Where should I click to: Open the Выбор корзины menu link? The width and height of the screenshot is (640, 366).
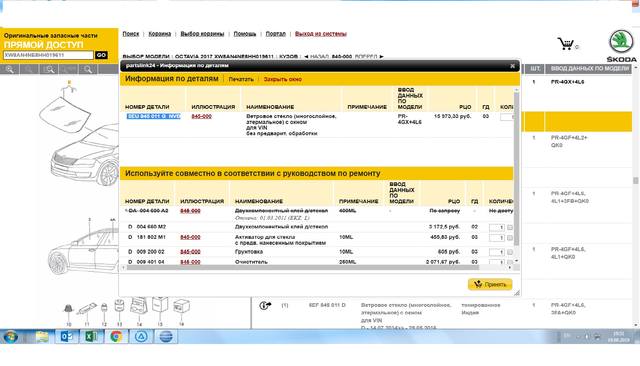pos(202,34)
